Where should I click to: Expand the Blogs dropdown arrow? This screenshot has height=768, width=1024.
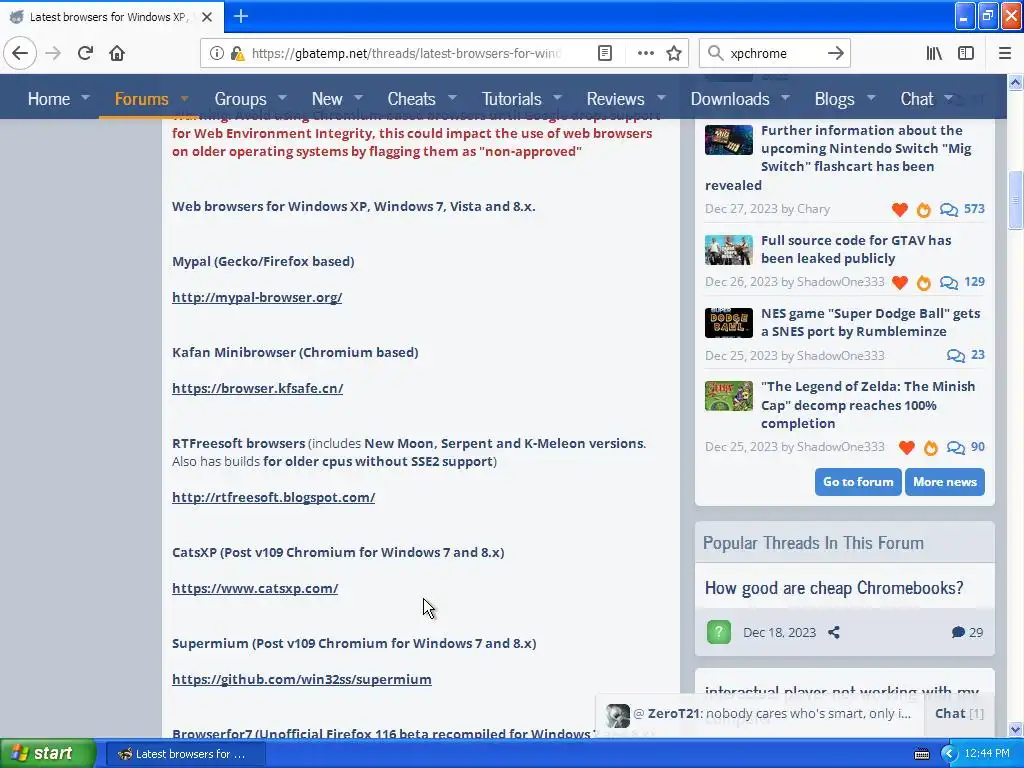[x=871, y=98]
